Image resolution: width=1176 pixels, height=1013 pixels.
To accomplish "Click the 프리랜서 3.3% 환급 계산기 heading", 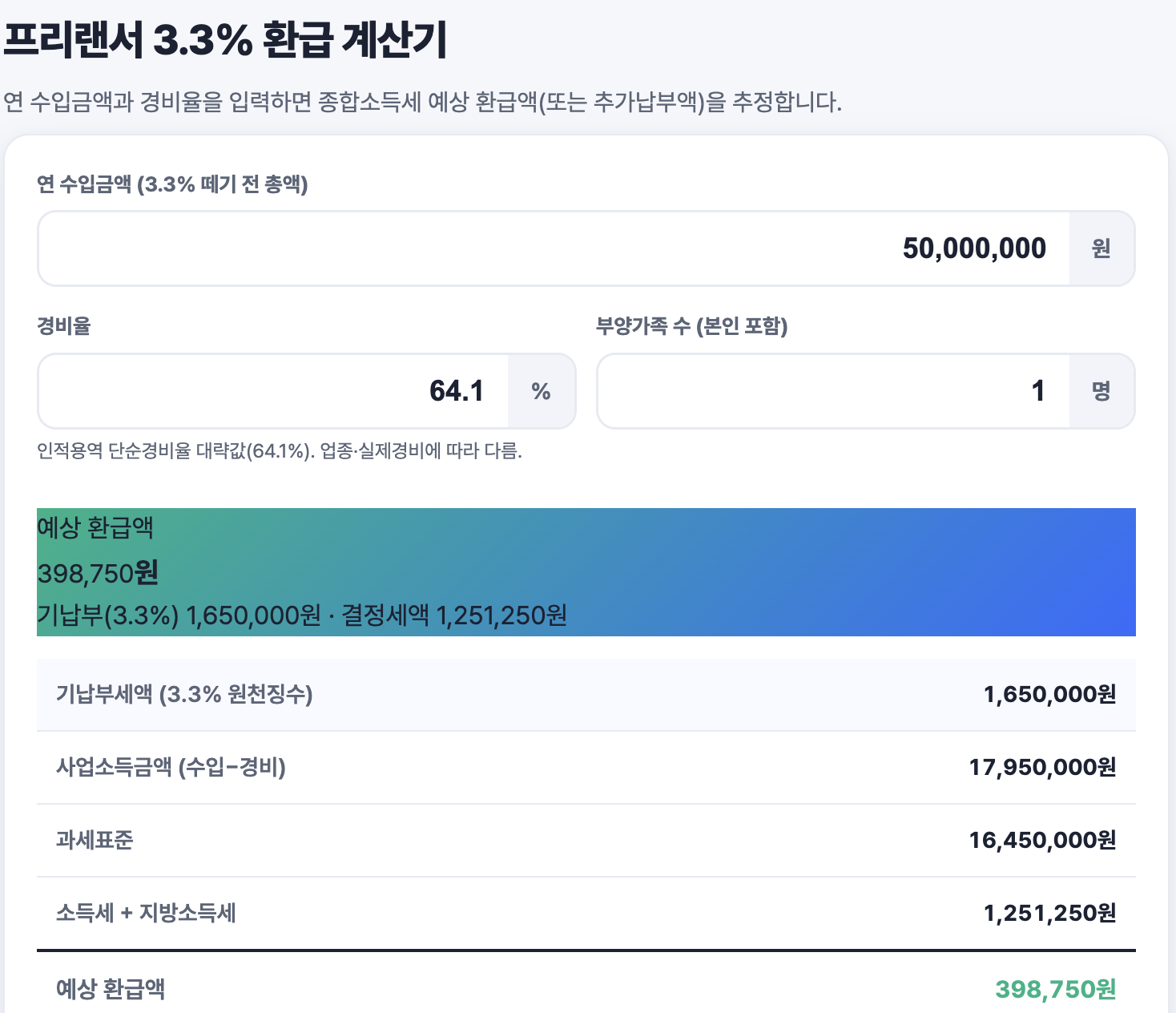I will (x=225, y=40).
